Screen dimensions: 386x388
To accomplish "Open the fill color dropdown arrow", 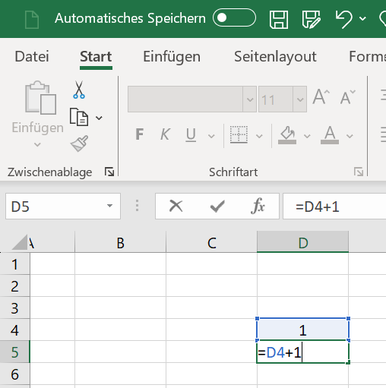I will click(307, 136).
